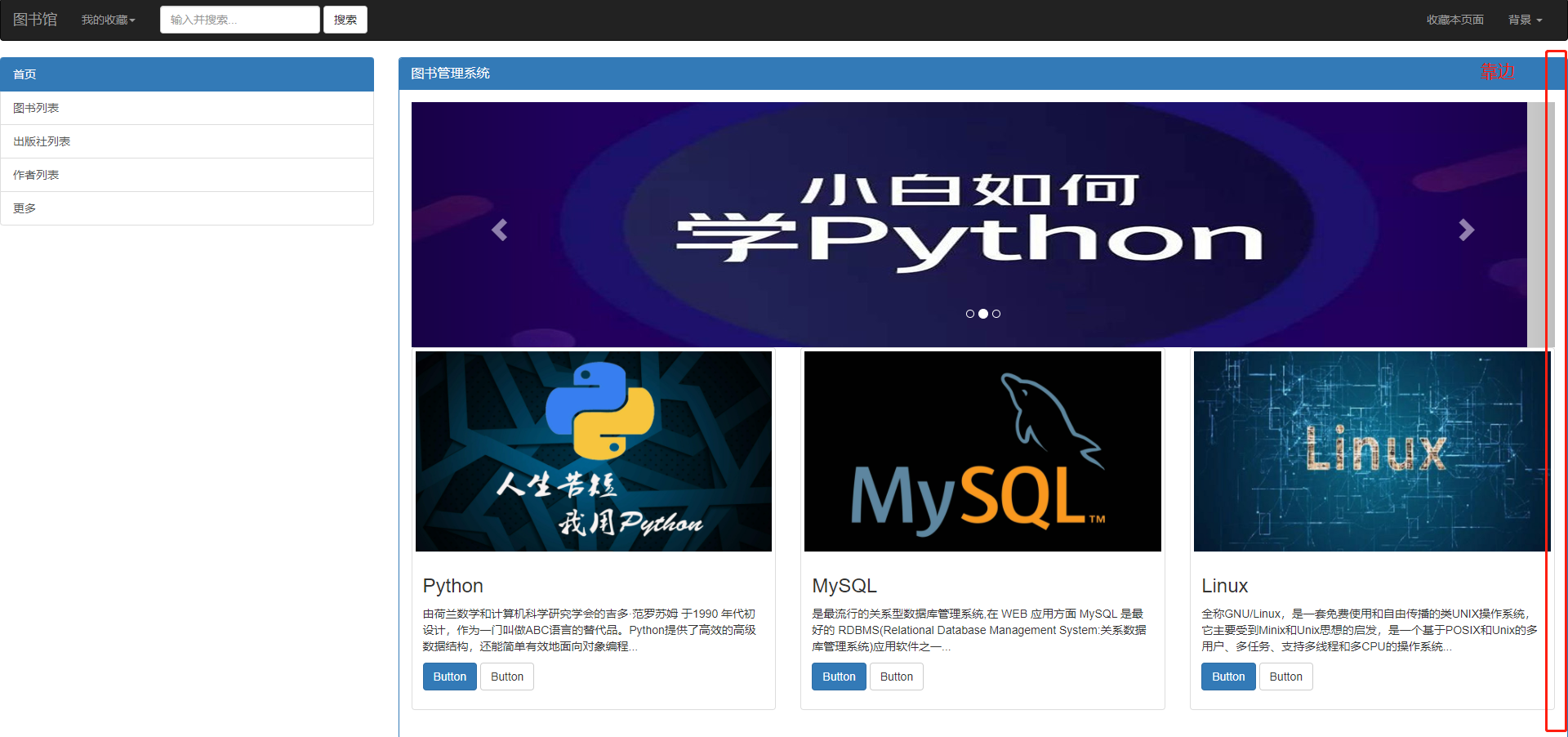This screenshot has width=1568, height=737.
Task: Click the MySQL card heading
Action: (844, 586)
